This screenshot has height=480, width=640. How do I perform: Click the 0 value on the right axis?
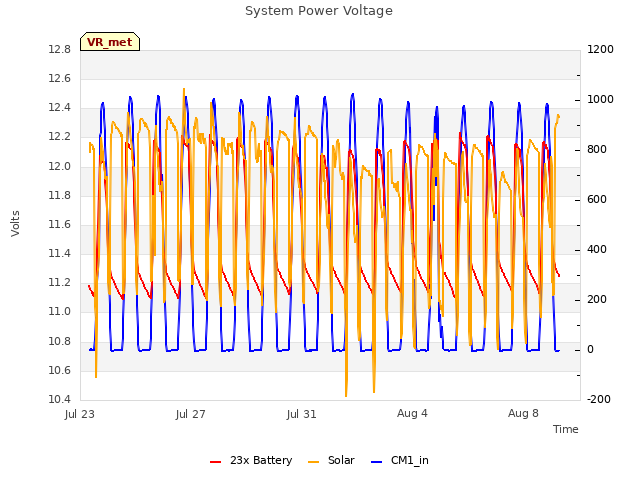590,349
